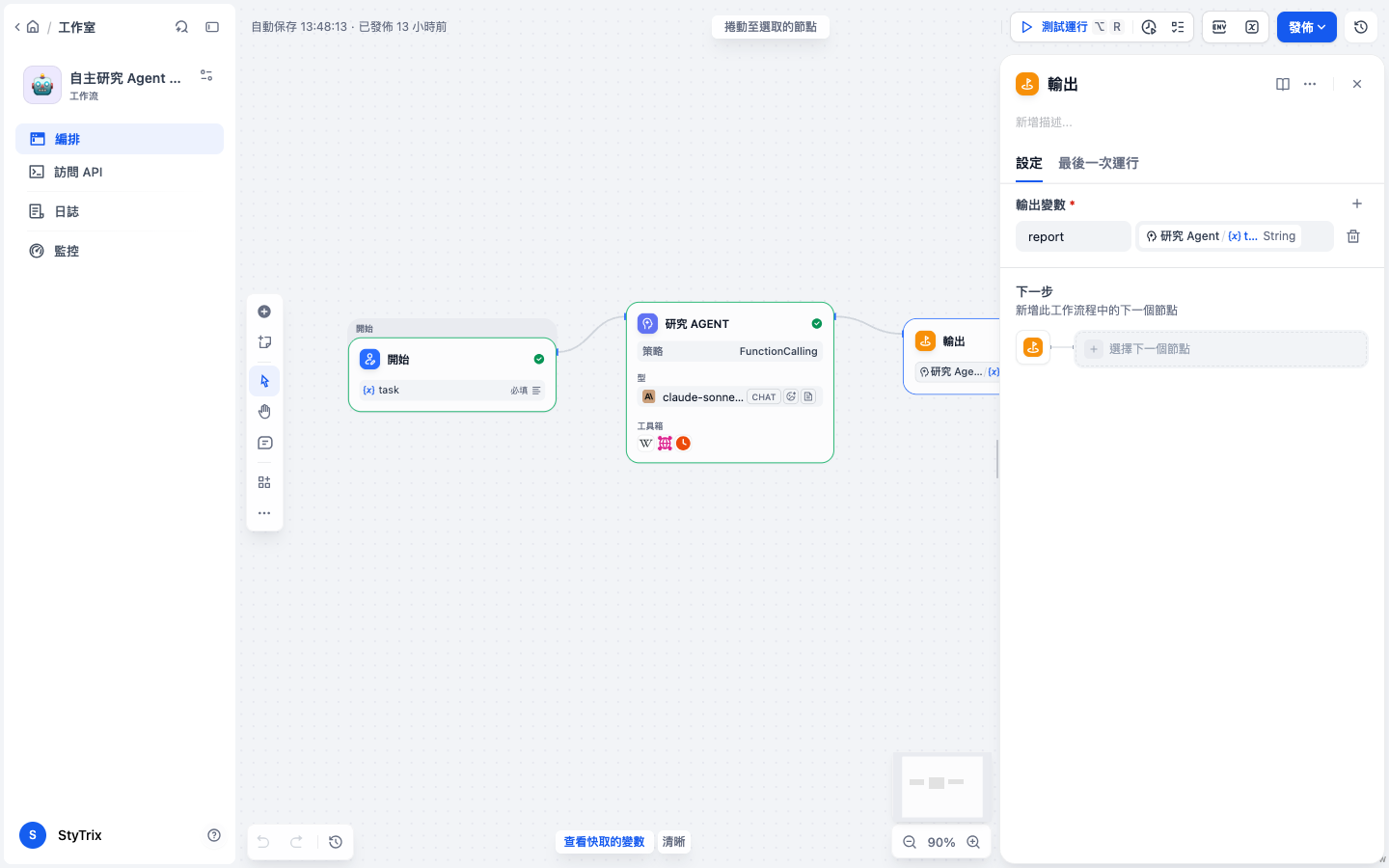Screen dimensions: 1389x868
Task: Click 選擇下一個節點 to add next node
Action: 1221,349
